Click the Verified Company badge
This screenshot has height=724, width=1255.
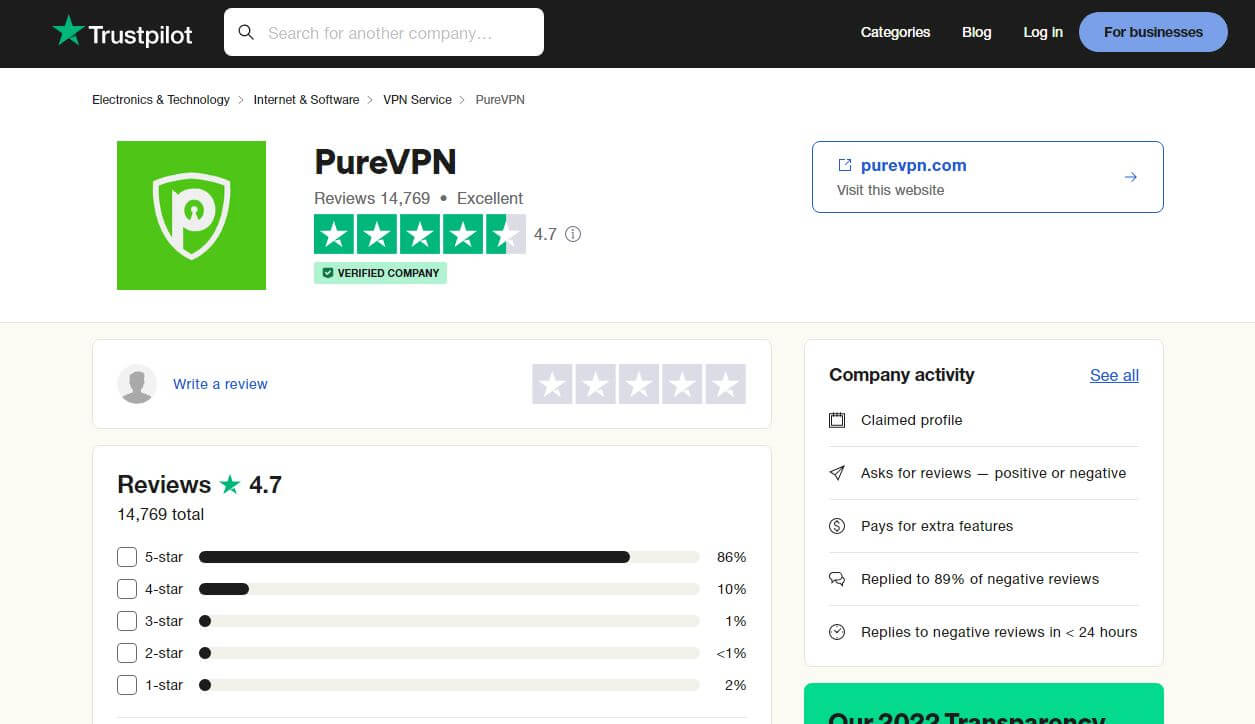point(380,273)
